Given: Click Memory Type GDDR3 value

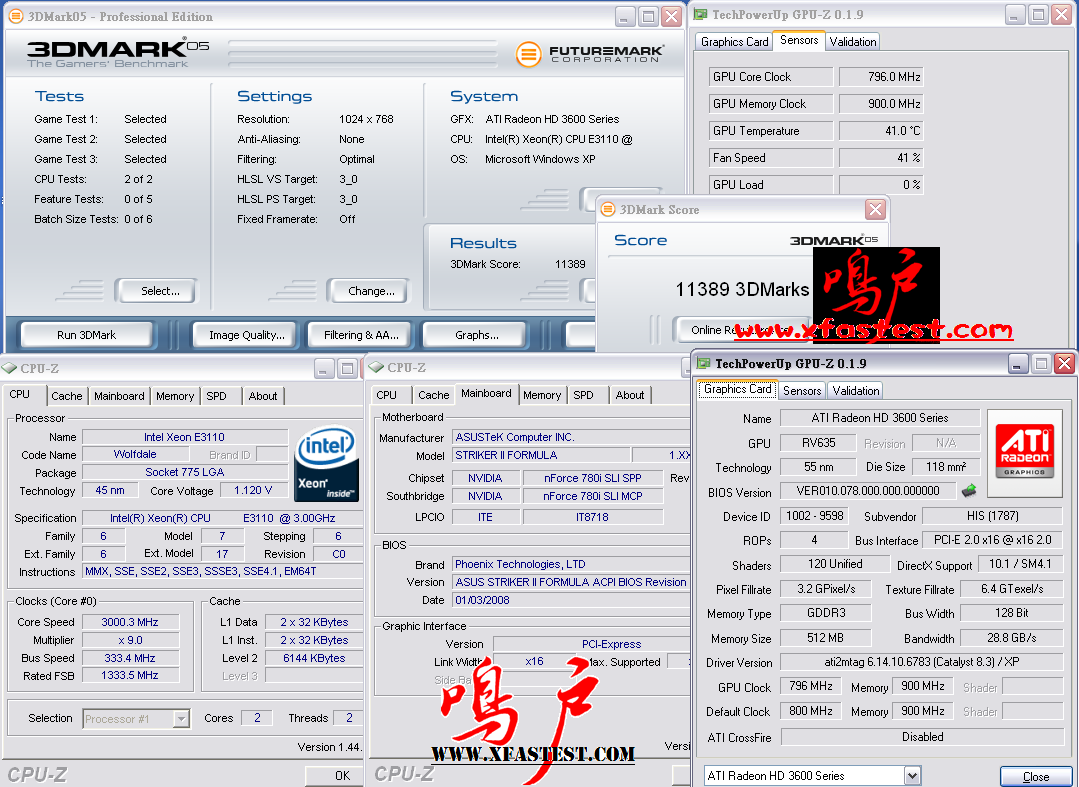Looking at the screenshot, I should point(826,612).
